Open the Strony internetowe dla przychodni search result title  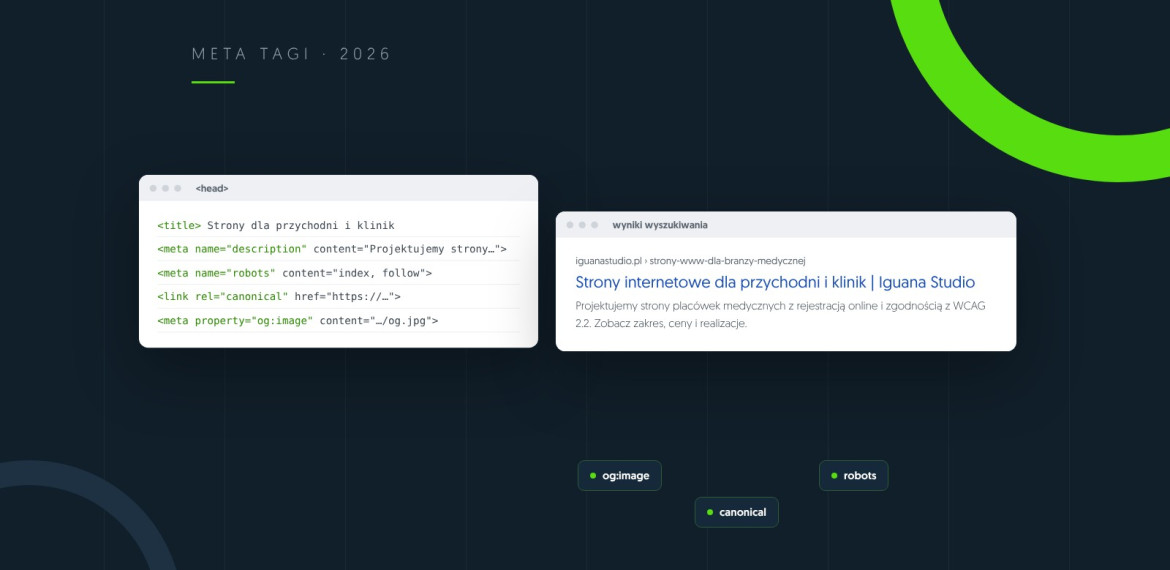(x=775, y=283)
